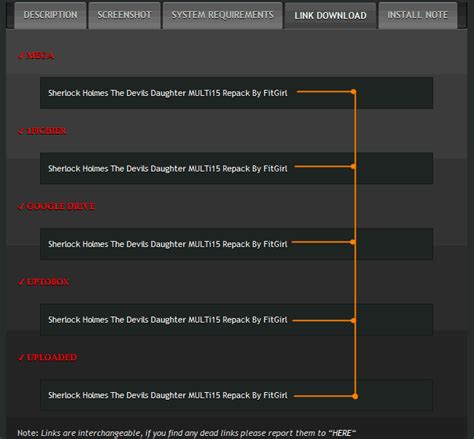Viewport: 474px width, 439px height.
Task: Open the FitGirl repack link under MEGA
Action: pyautogui.click(x=168, y=93)
